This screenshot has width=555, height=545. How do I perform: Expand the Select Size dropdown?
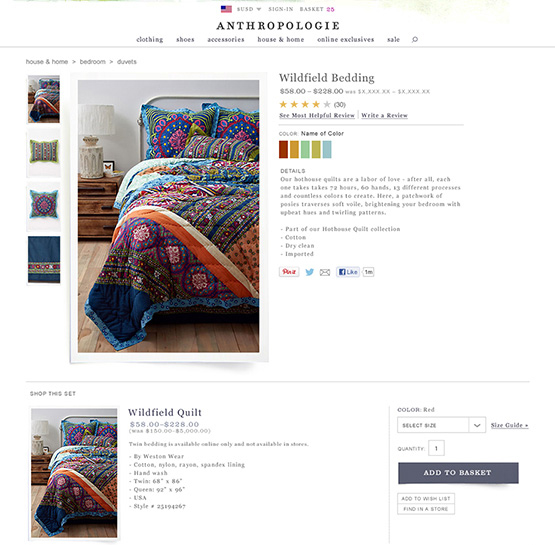(441, 425)
